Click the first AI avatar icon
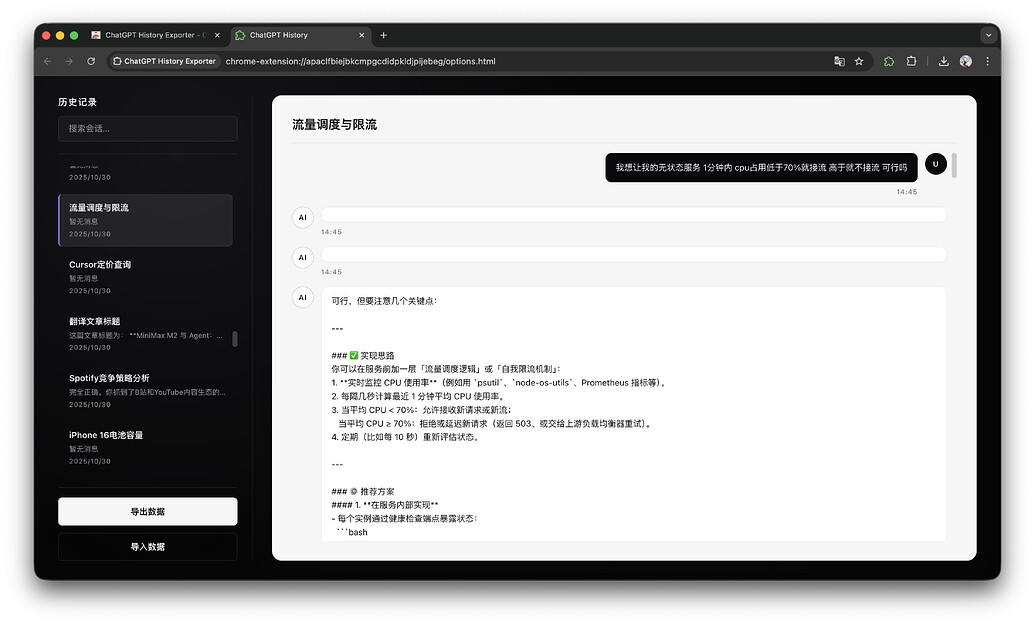Screen dimensions: 1035x624 [303, 217]
